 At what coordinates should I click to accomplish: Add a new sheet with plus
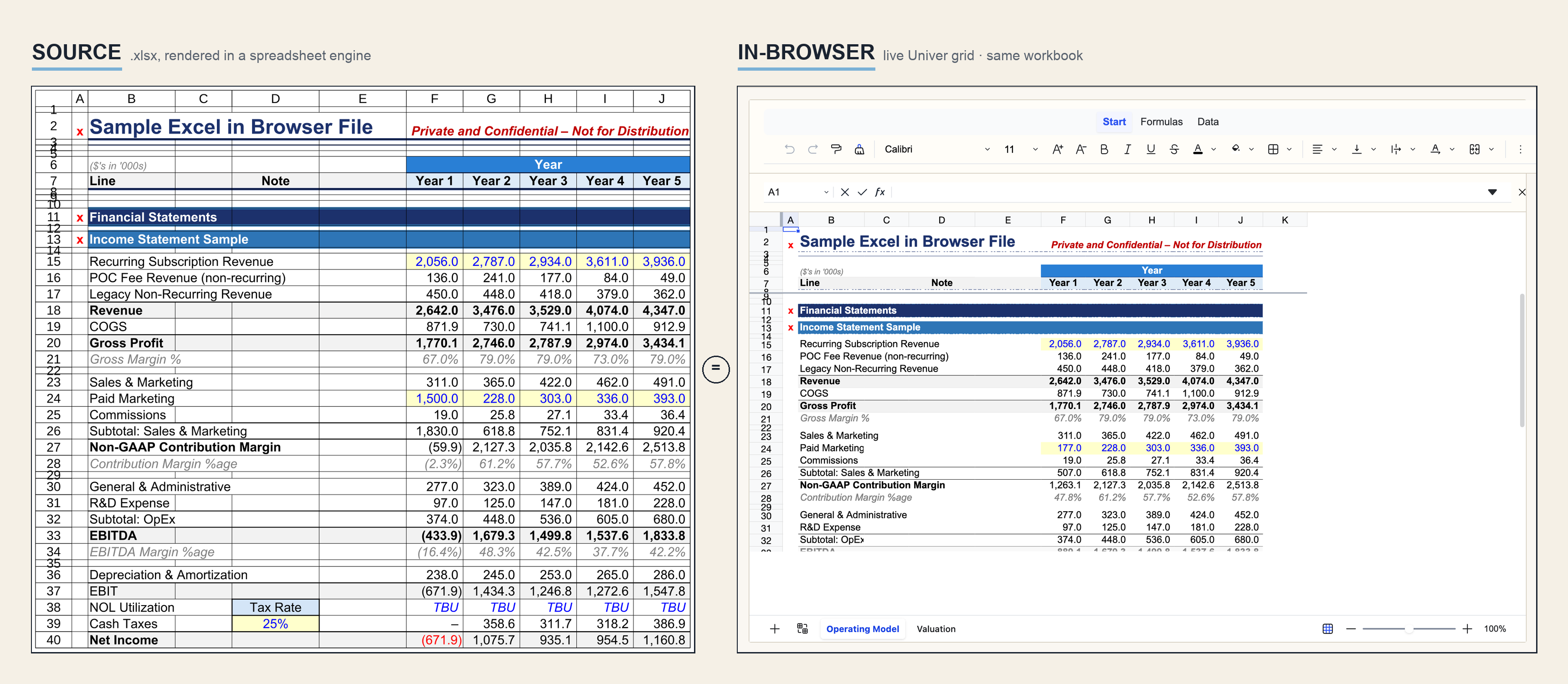pos(774,628)
